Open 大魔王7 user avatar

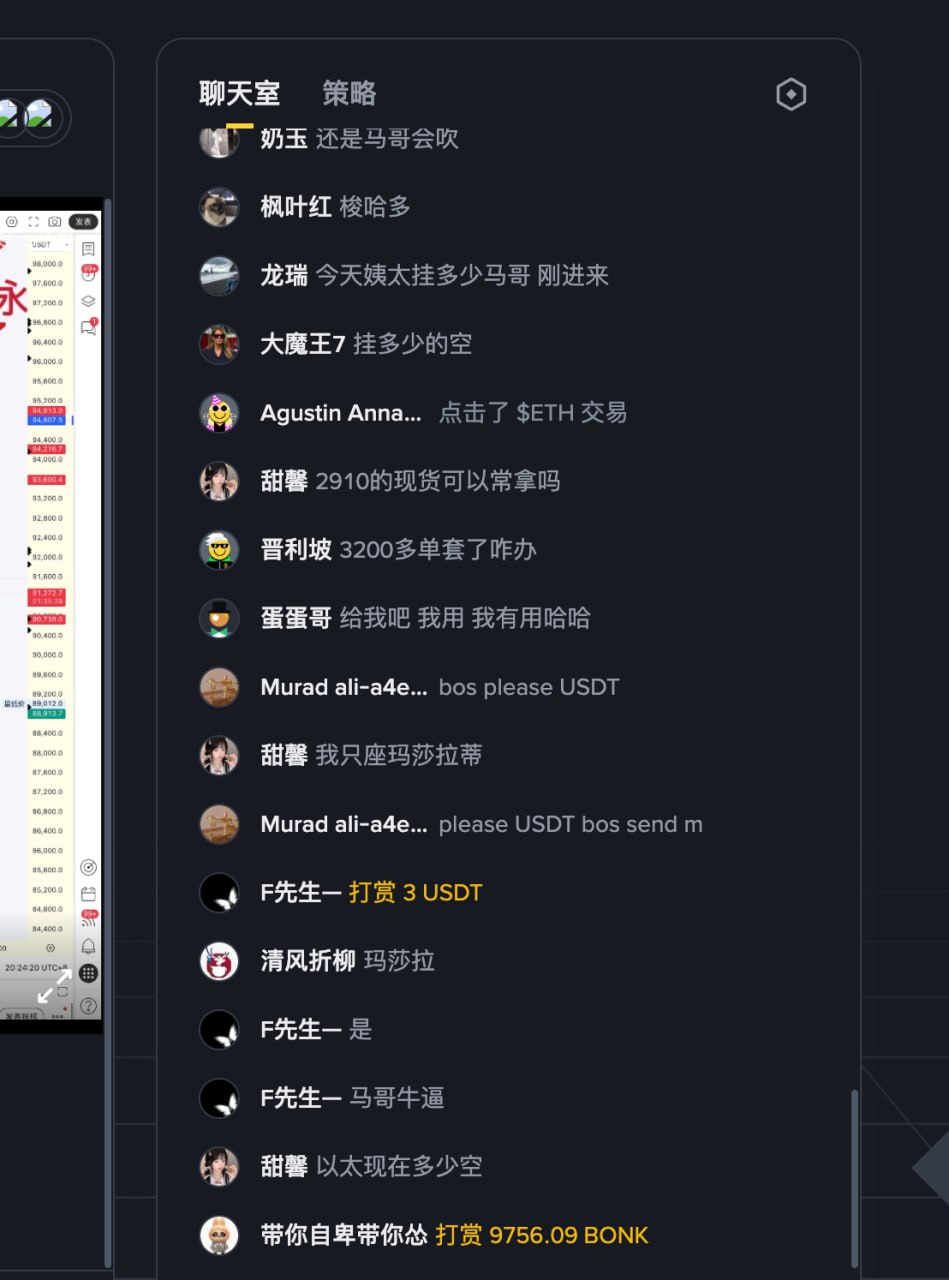[219, 344]
